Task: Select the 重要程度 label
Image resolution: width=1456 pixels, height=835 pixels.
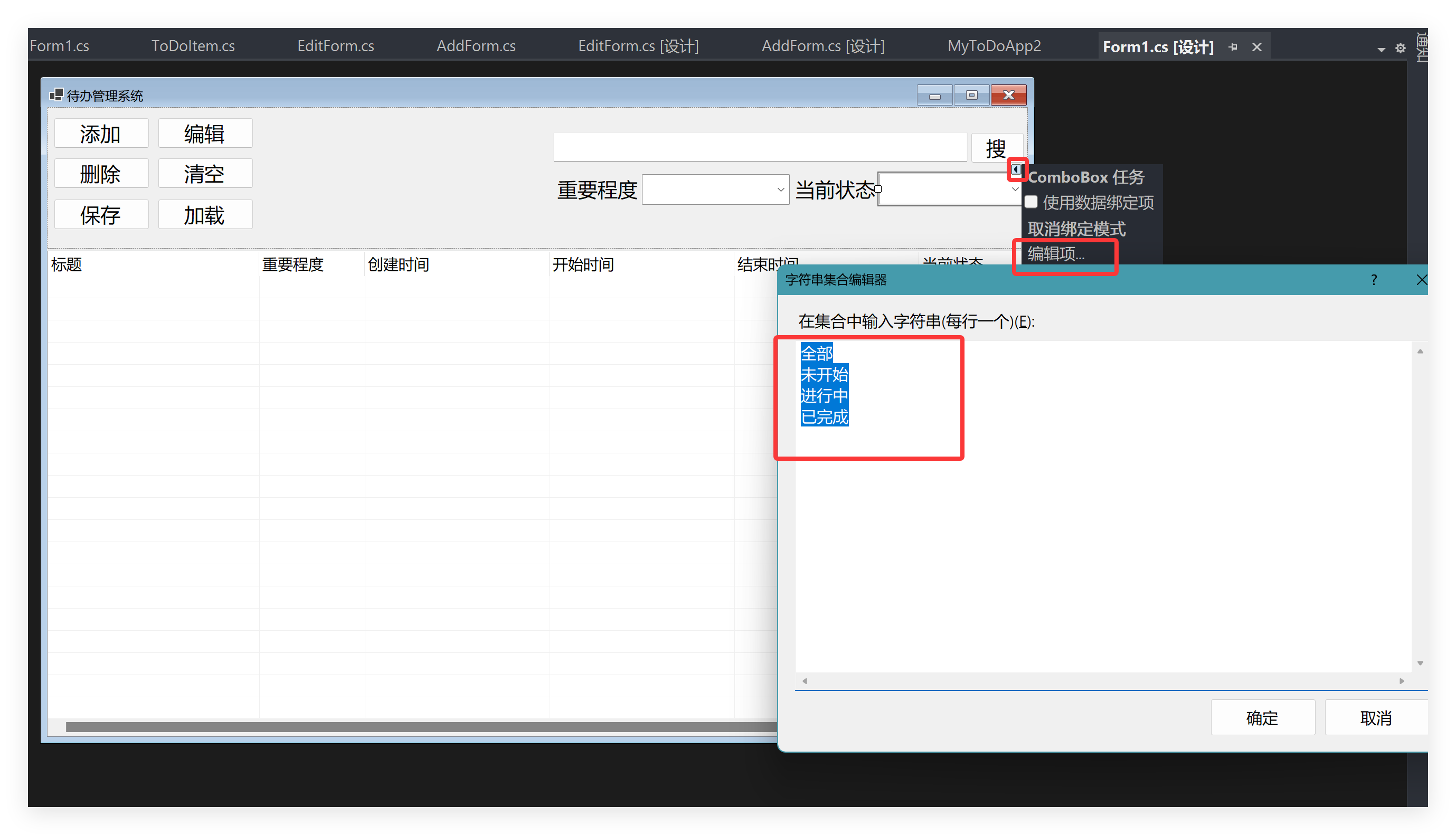Action: tap(597, 190)
